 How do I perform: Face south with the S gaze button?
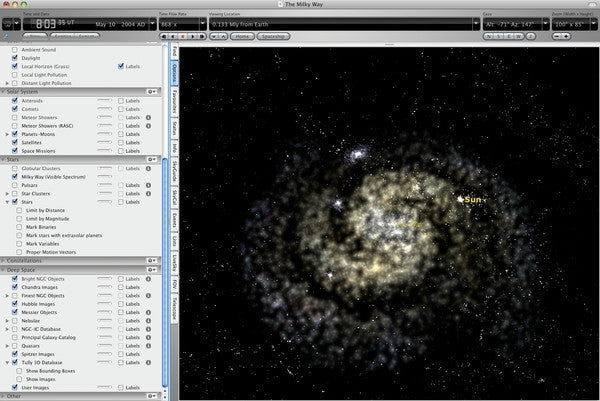point(499,36)
